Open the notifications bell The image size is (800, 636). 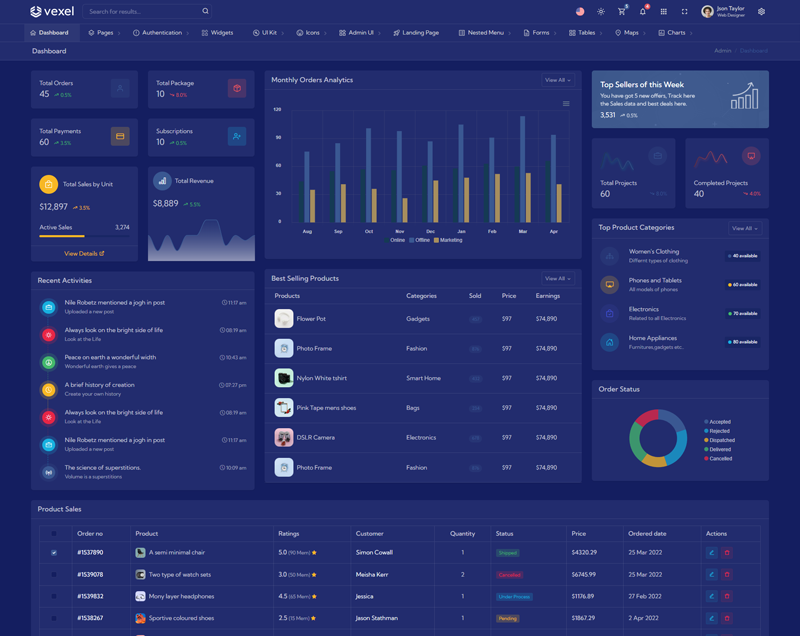point(642,12)
